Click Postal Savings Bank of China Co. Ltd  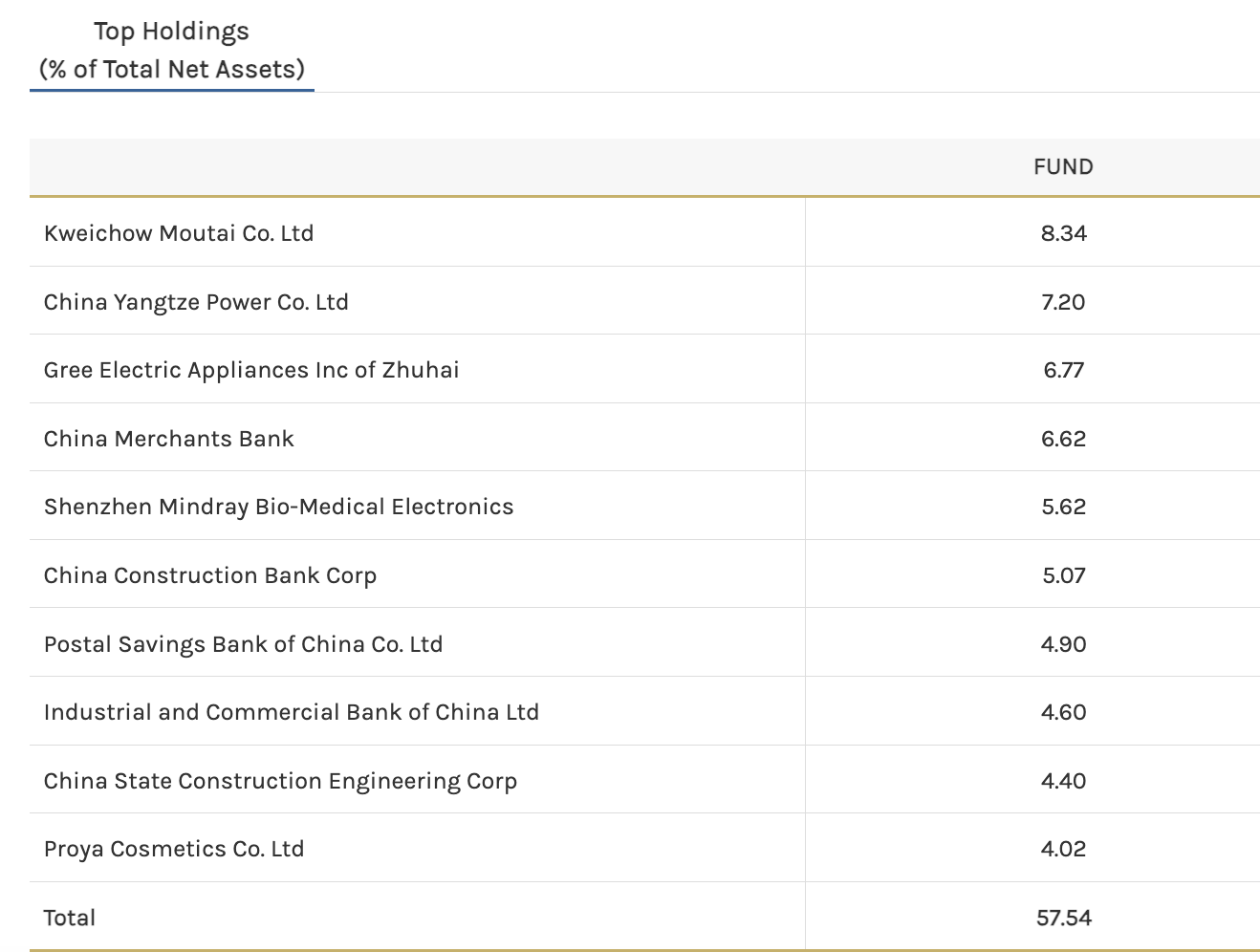tap(243, 644)
